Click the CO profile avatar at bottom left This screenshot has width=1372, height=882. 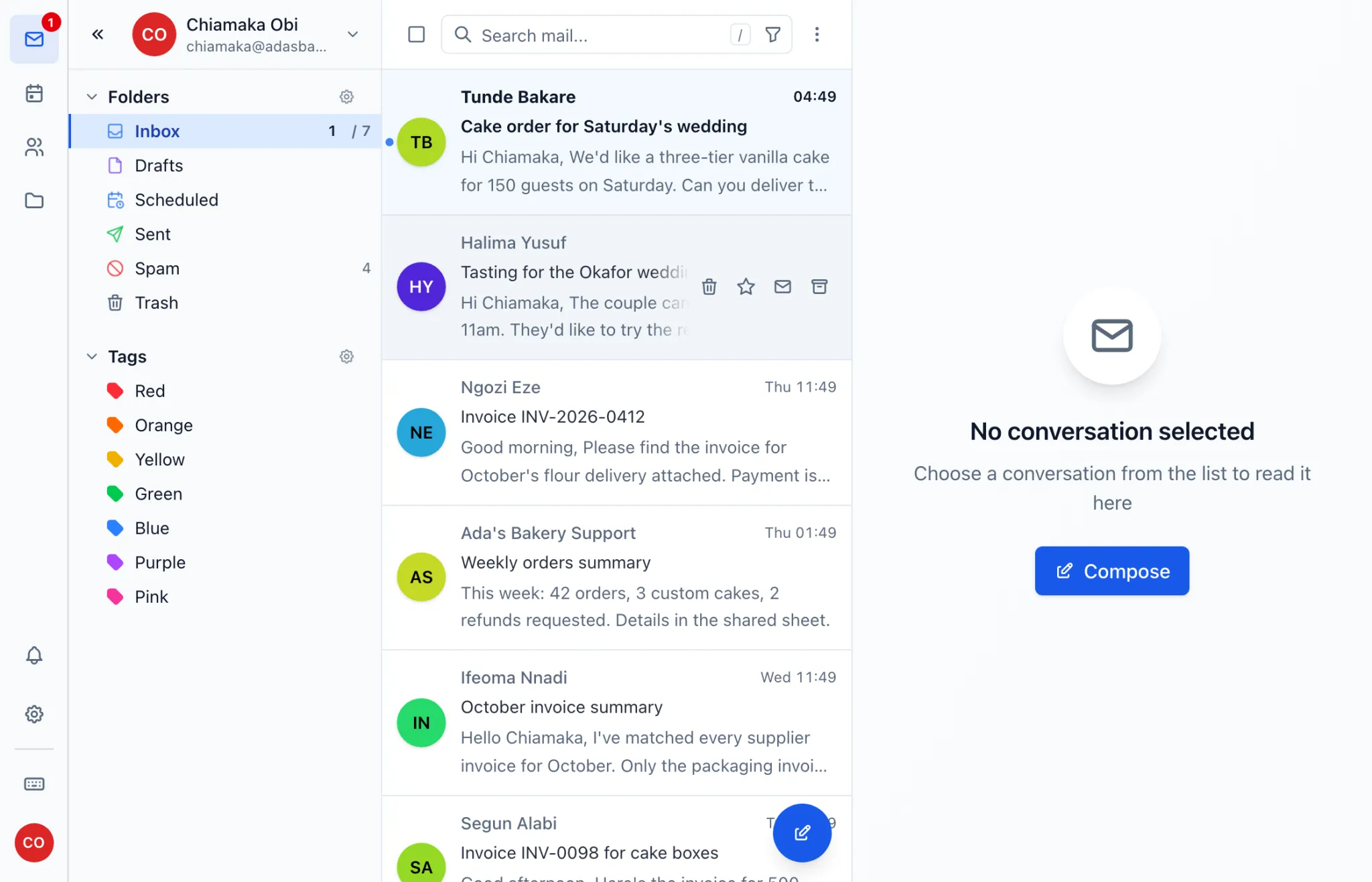(34, 842)
